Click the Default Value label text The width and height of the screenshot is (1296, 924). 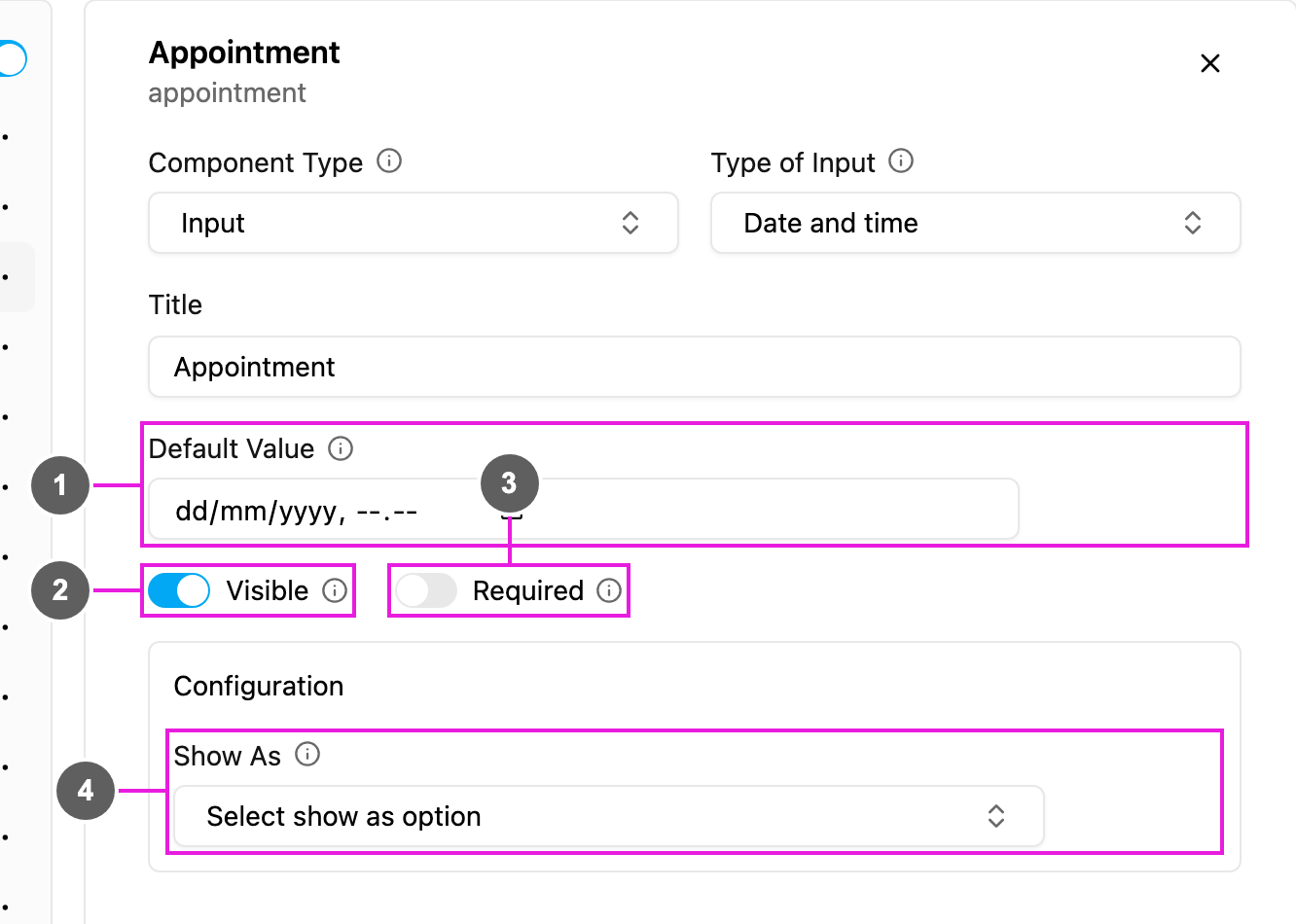[x=232, y=449]
